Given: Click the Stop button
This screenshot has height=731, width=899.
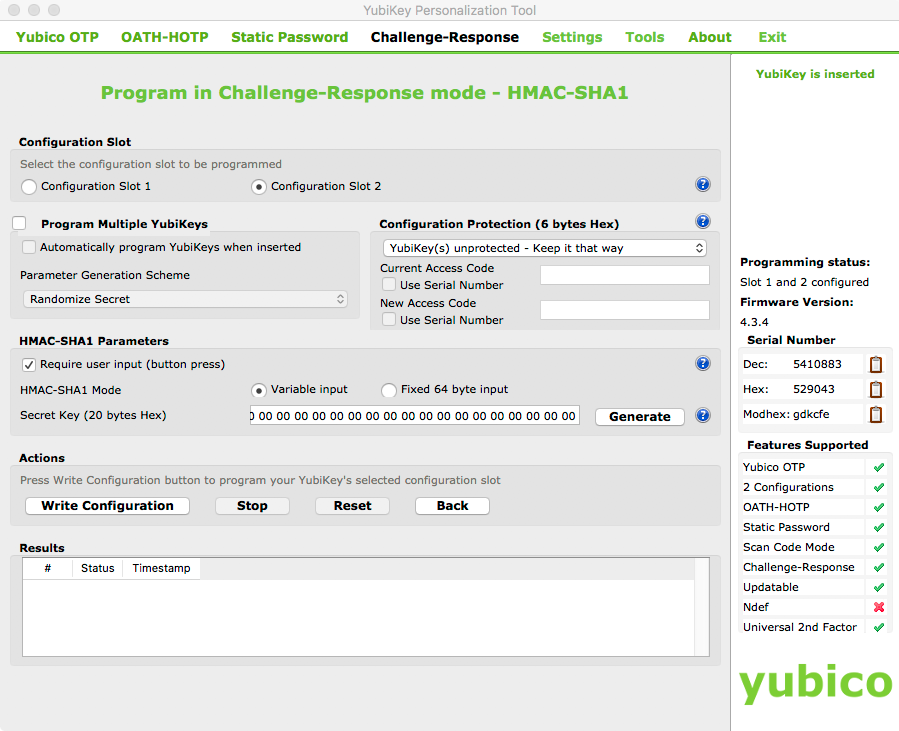Looking at the screenshot, I should point(252,506).
